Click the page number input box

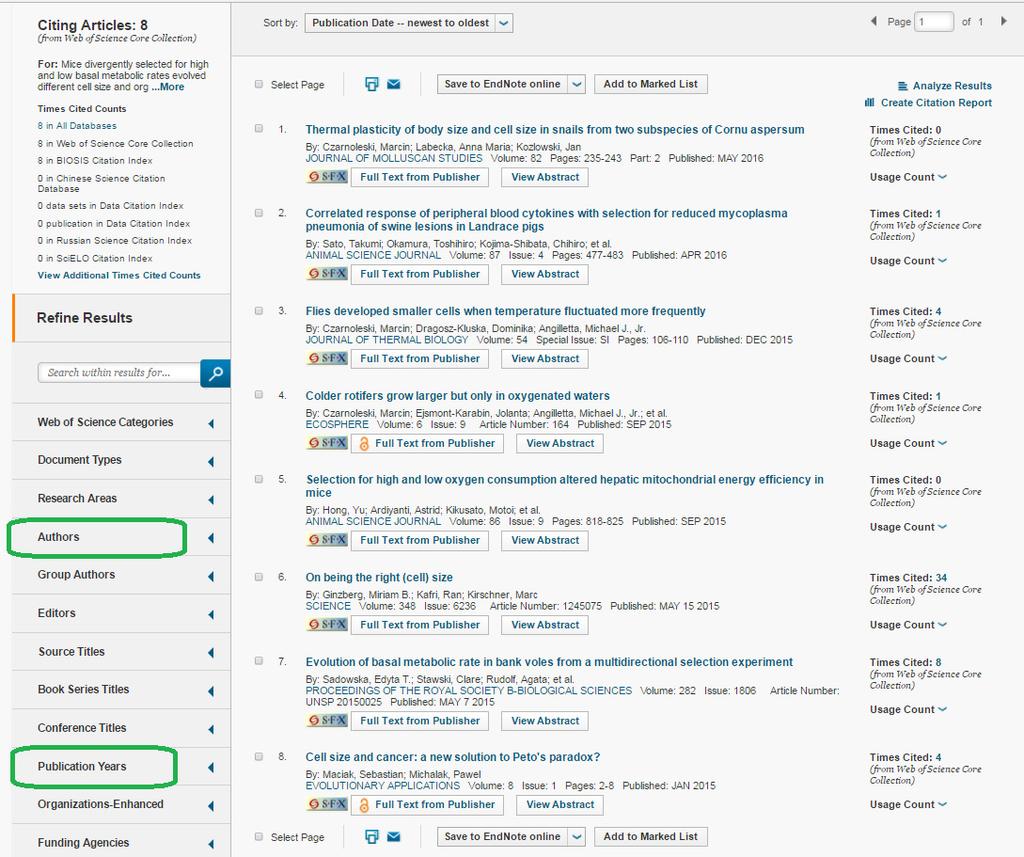(x=934, y=22)
